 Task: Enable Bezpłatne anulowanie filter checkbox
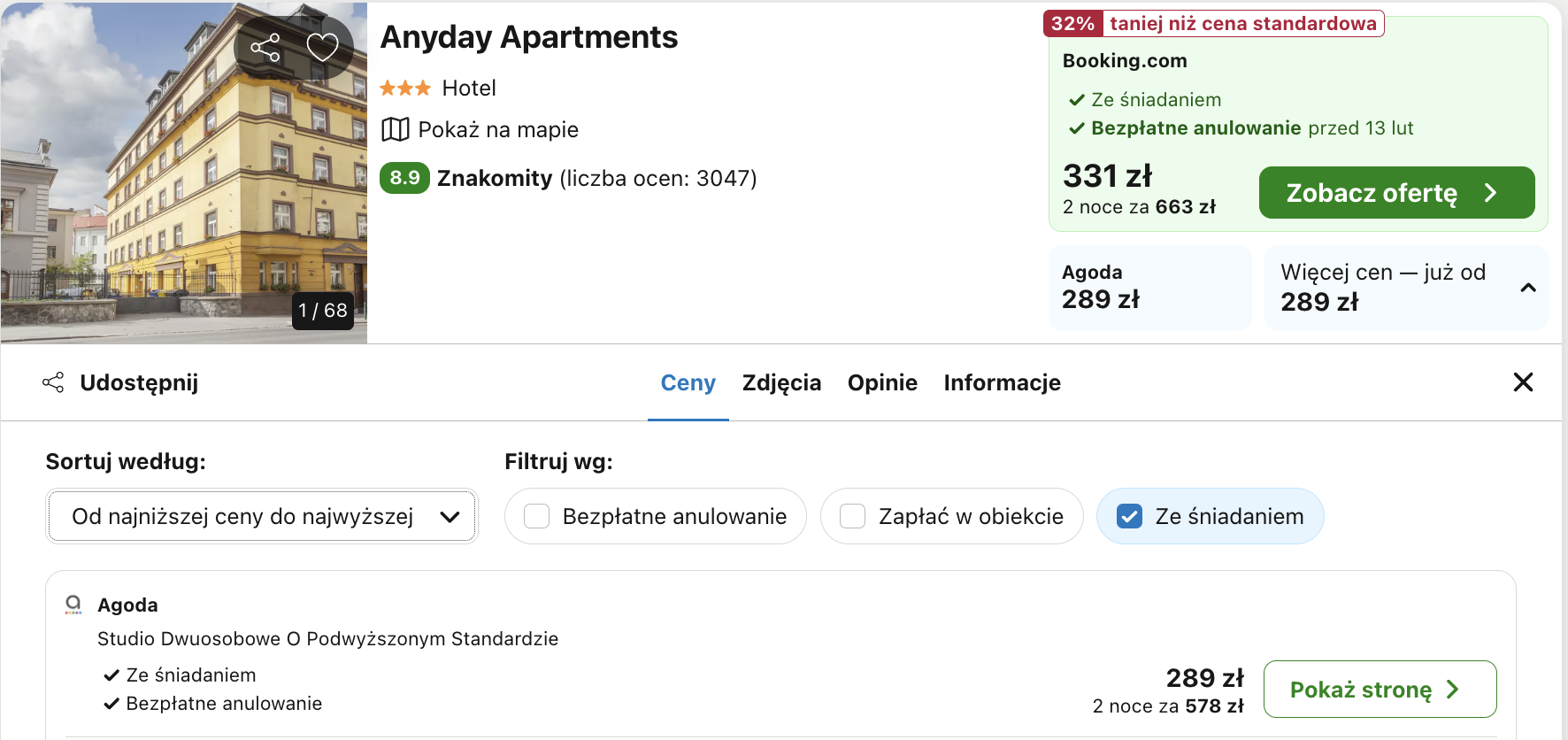537,516
